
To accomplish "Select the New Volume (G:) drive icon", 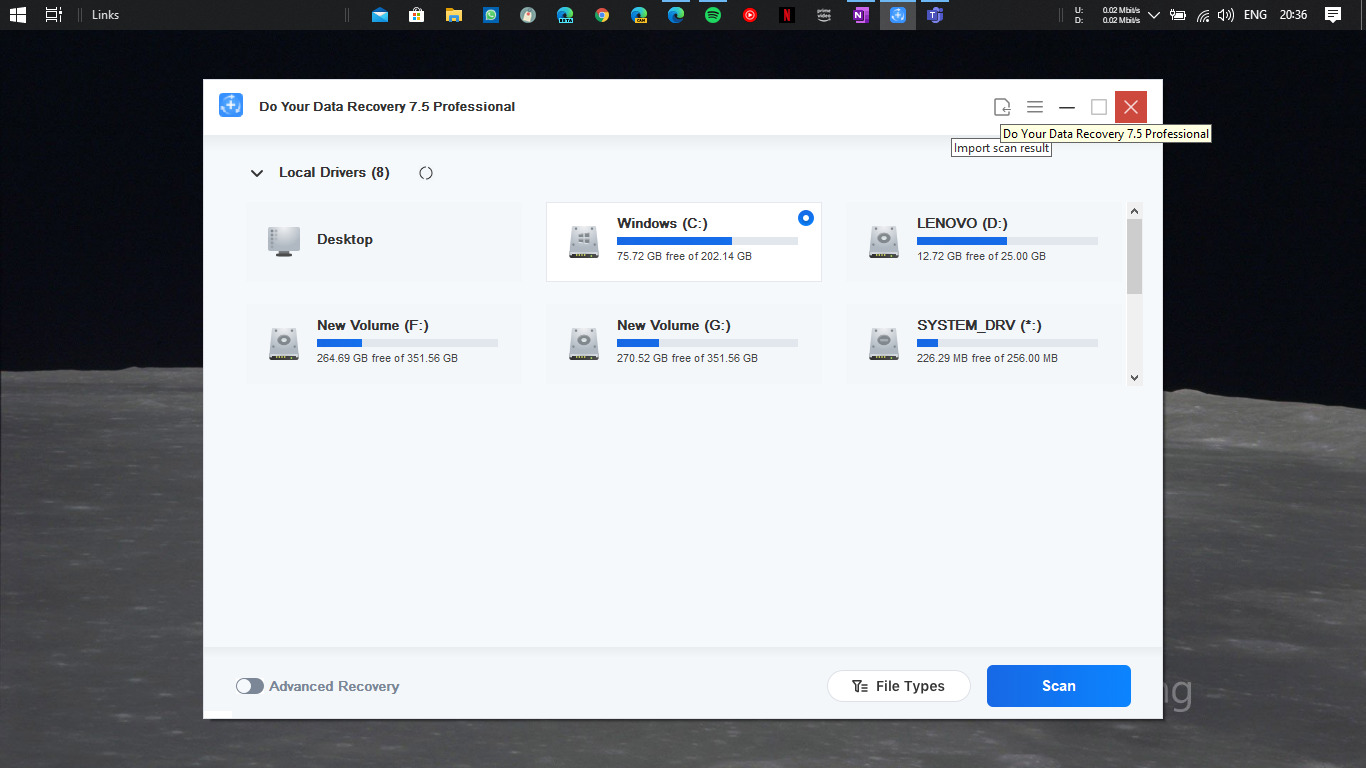I will click(x=584, y=343).
